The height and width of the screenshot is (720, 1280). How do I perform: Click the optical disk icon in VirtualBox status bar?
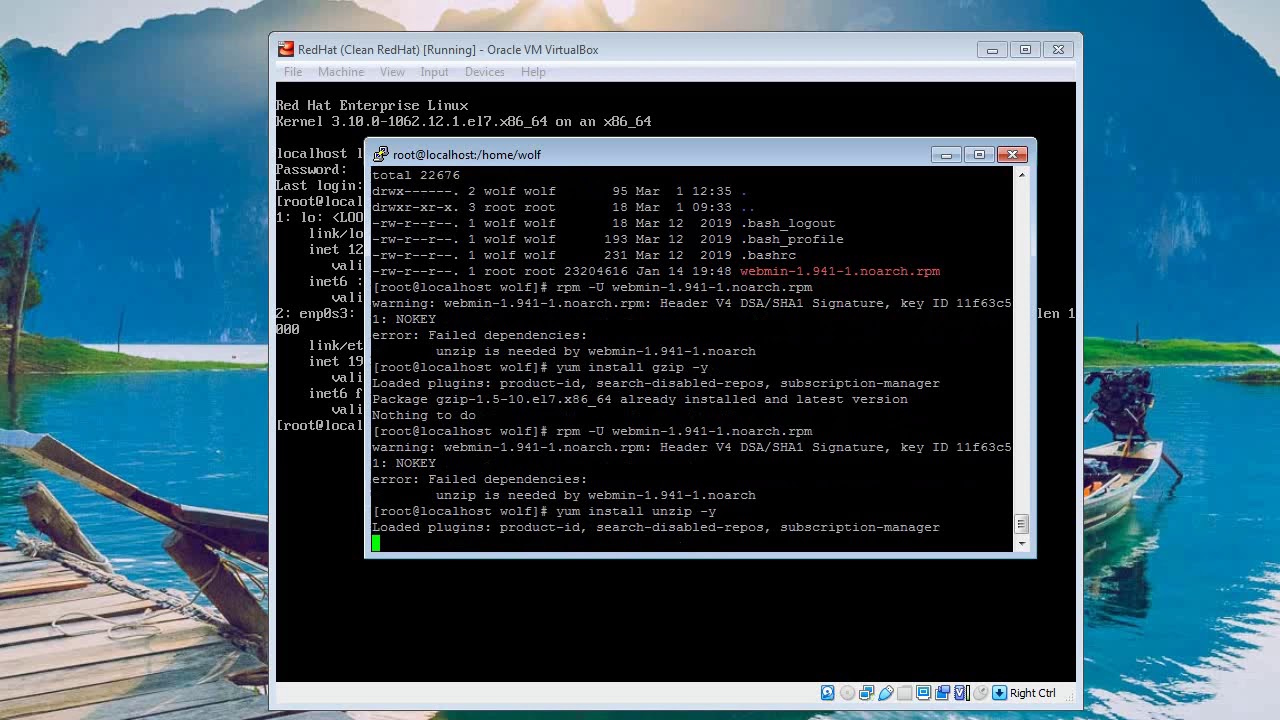pos(847,693)
